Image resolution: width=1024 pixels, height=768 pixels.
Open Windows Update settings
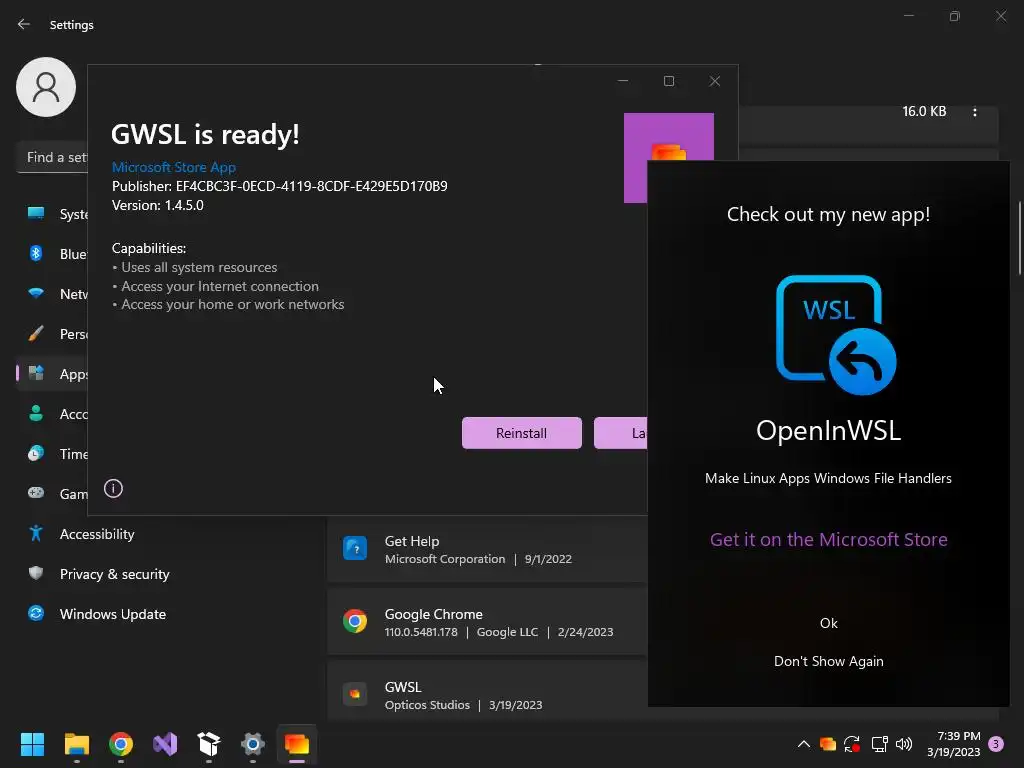tap(112, 614)
